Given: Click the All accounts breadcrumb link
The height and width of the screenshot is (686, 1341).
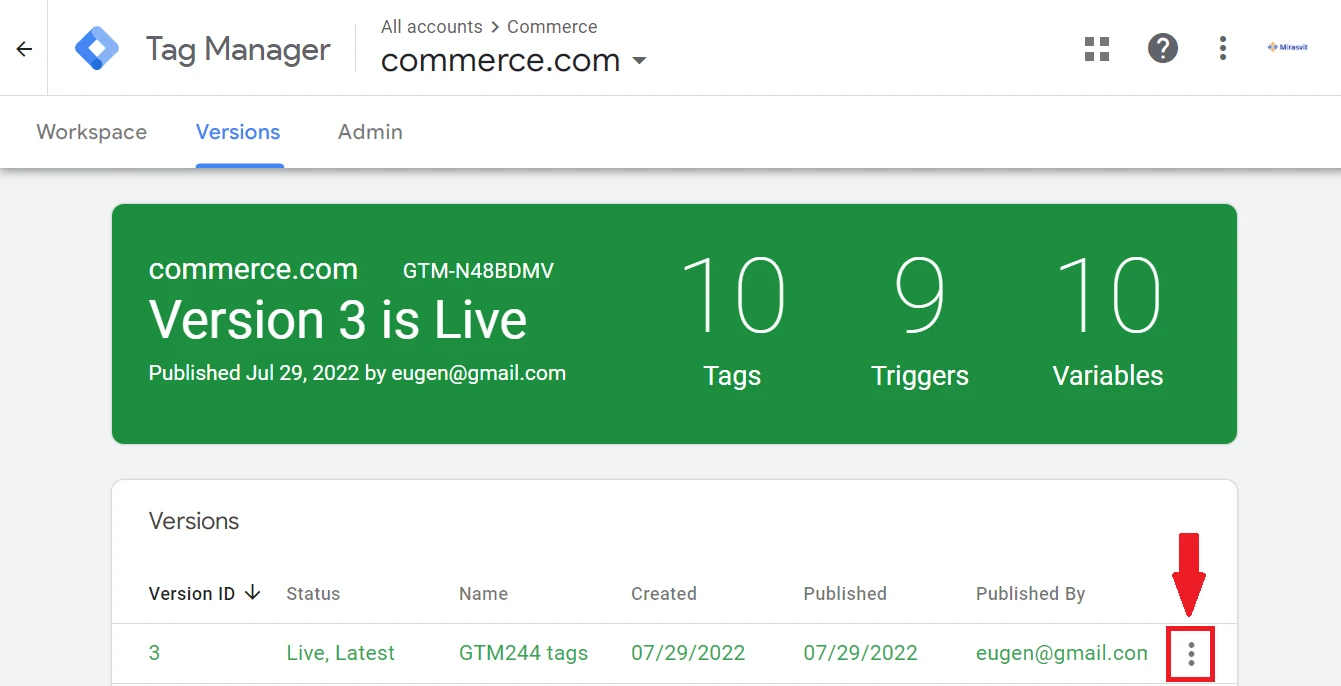Looking at the screenshot, I should [431, 27].
